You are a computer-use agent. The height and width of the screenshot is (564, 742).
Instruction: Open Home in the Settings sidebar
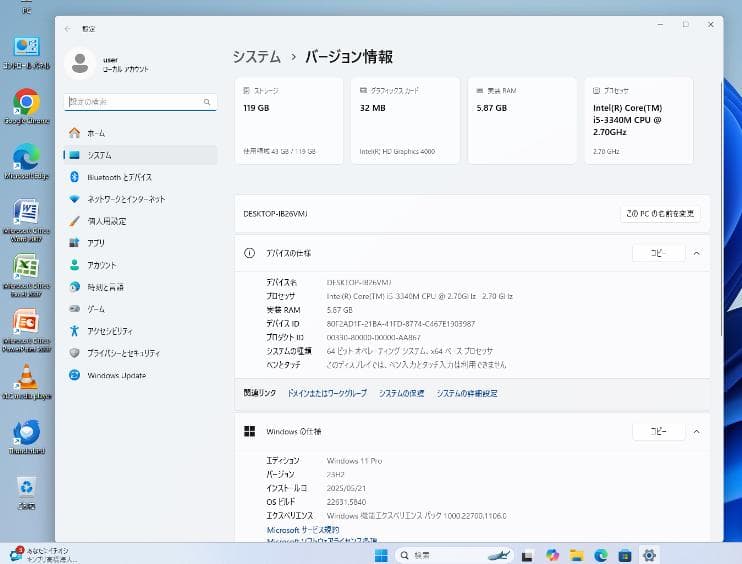(140, 133)
